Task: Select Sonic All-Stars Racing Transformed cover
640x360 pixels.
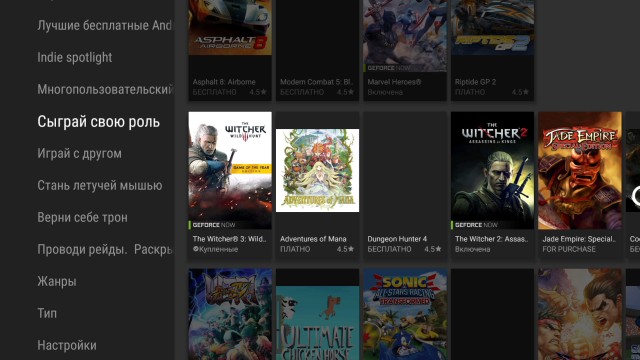Action: click(x=405, y=314)
